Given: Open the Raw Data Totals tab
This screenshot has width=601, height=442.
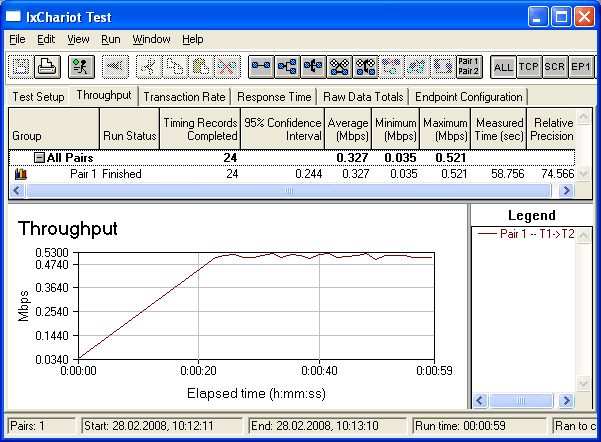Looking at the screenshot, I should 363,97.
